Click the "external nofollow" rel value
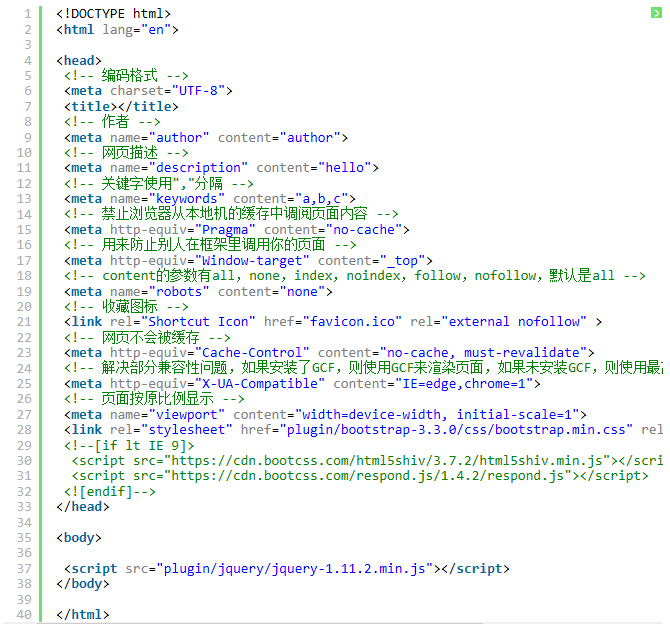Viewport: 670px width, 624px height. [x=514, y=321]
